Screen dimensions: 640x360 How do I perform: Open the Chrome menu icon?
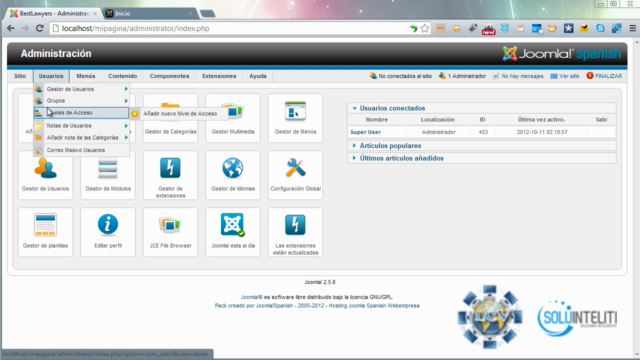(x=632, y=28)
